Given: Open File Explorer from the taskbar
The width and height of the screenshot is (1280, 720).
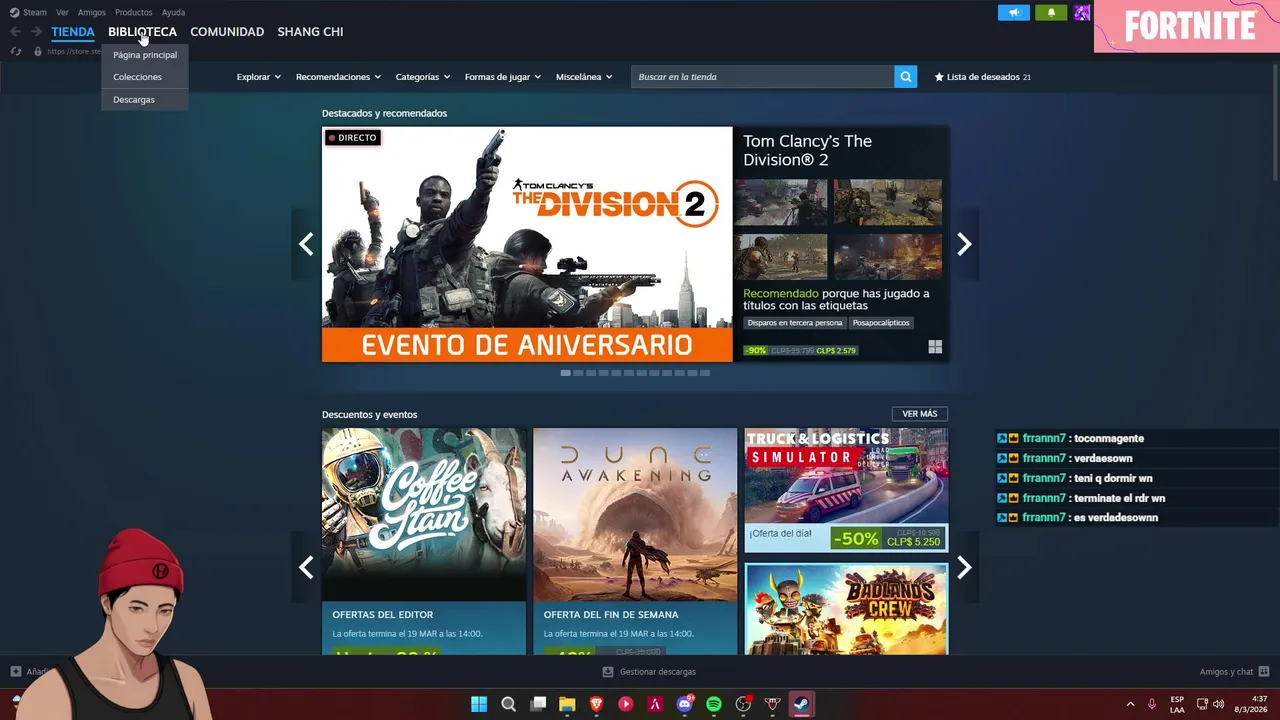Looking at the screenshot, I should click(x=567, y=704).
